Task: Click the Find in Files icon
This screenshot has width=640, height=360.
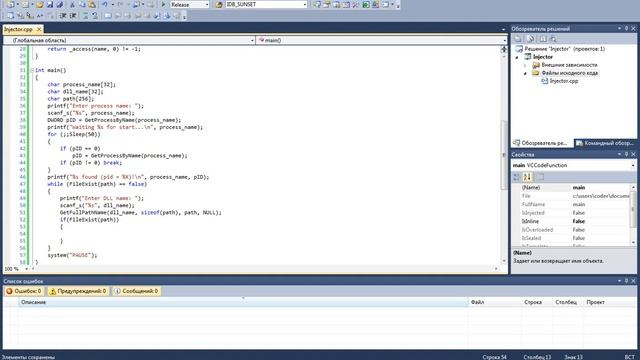Action: pyautogui.click(x=219, y=4)
